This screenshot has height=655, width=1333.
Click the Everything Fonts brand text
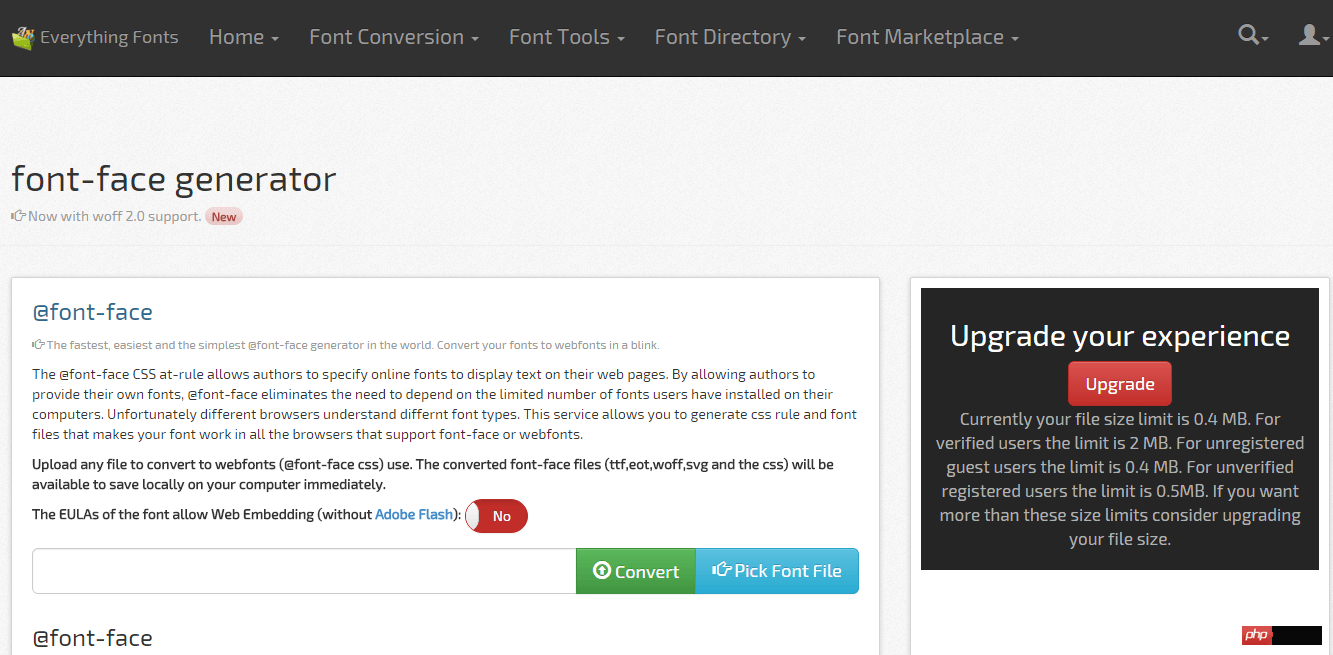109,38
